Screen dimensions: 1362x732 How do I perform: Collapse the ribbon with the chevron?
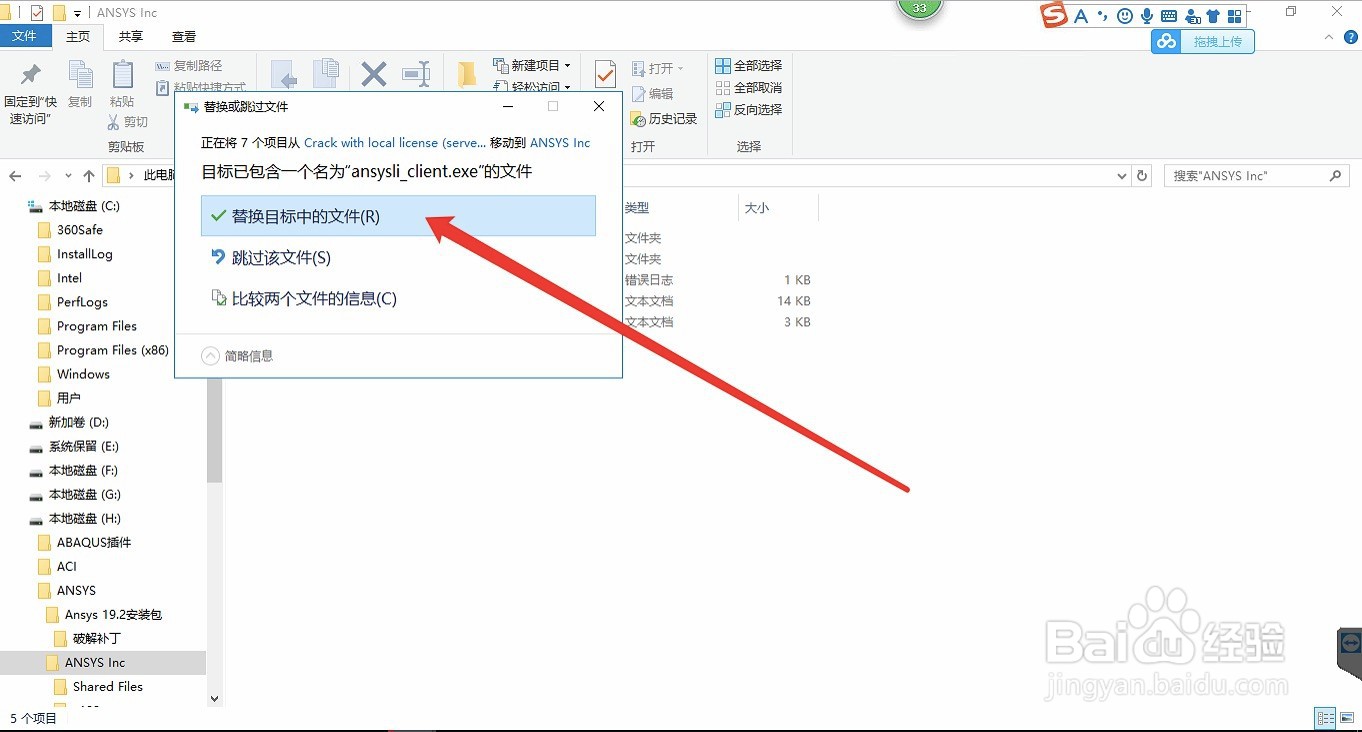click(x=1329, y=37)
